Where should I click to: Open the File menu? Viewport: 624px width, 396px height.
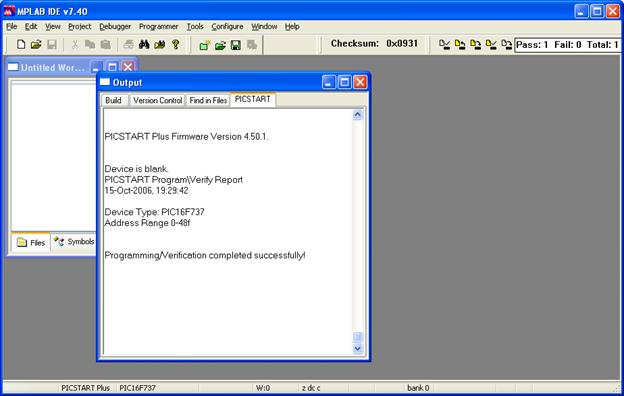(12, 27)
